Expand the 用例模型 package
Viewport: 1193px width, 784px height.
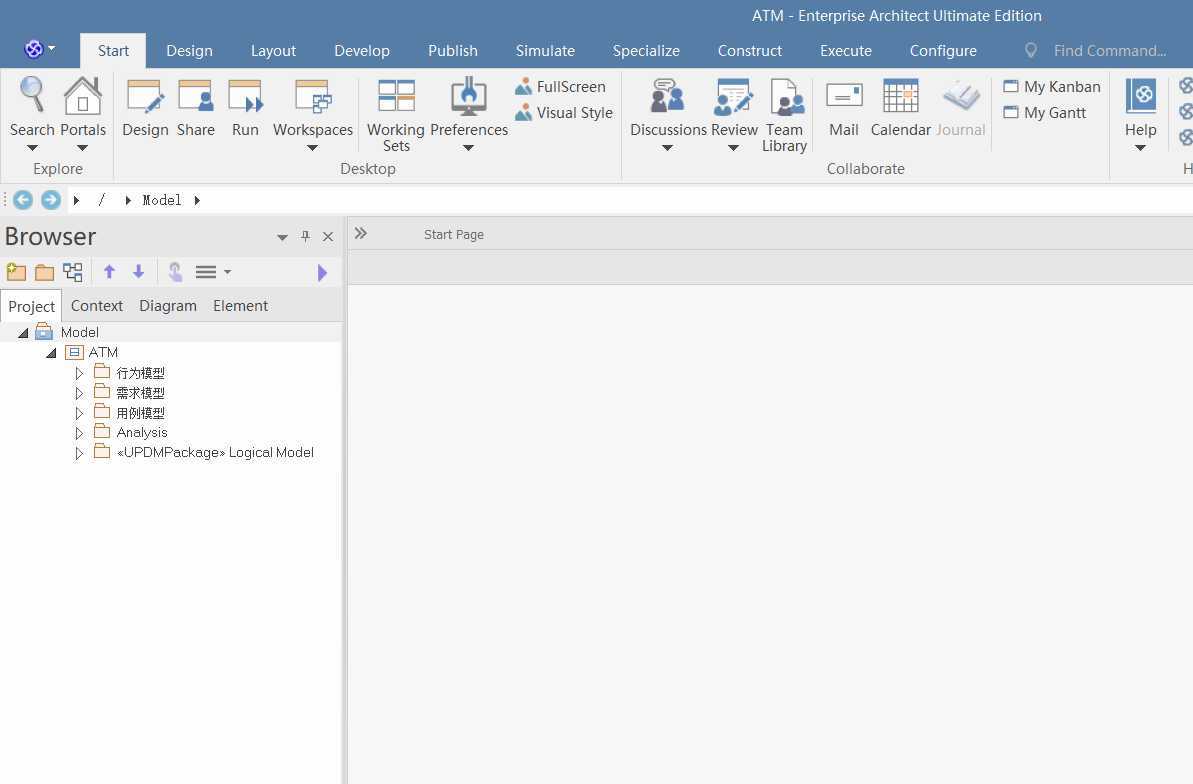pos(79,413)
